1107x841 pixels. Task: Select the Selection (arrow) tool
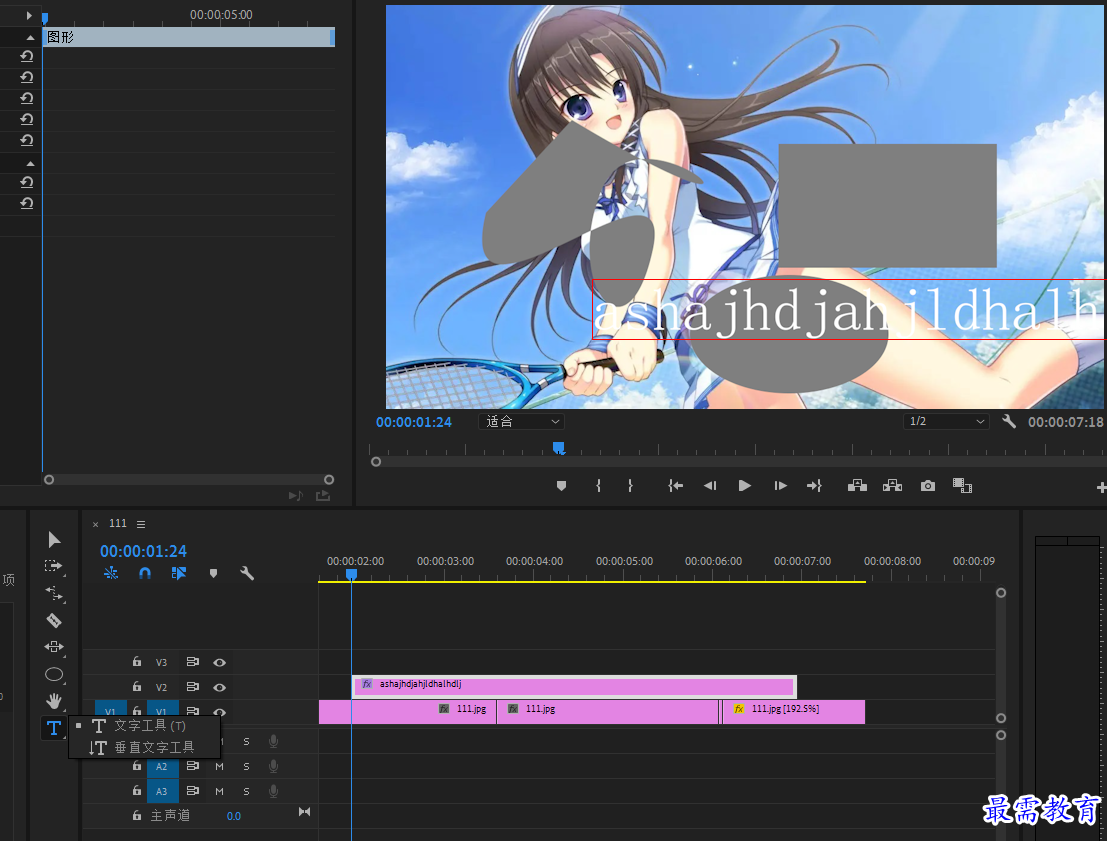(54, 539)
